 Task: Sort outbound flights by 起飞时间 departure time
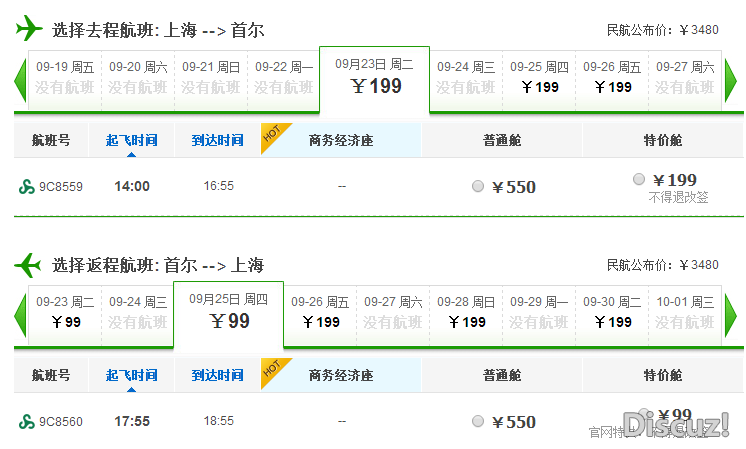tap(131, 140)
